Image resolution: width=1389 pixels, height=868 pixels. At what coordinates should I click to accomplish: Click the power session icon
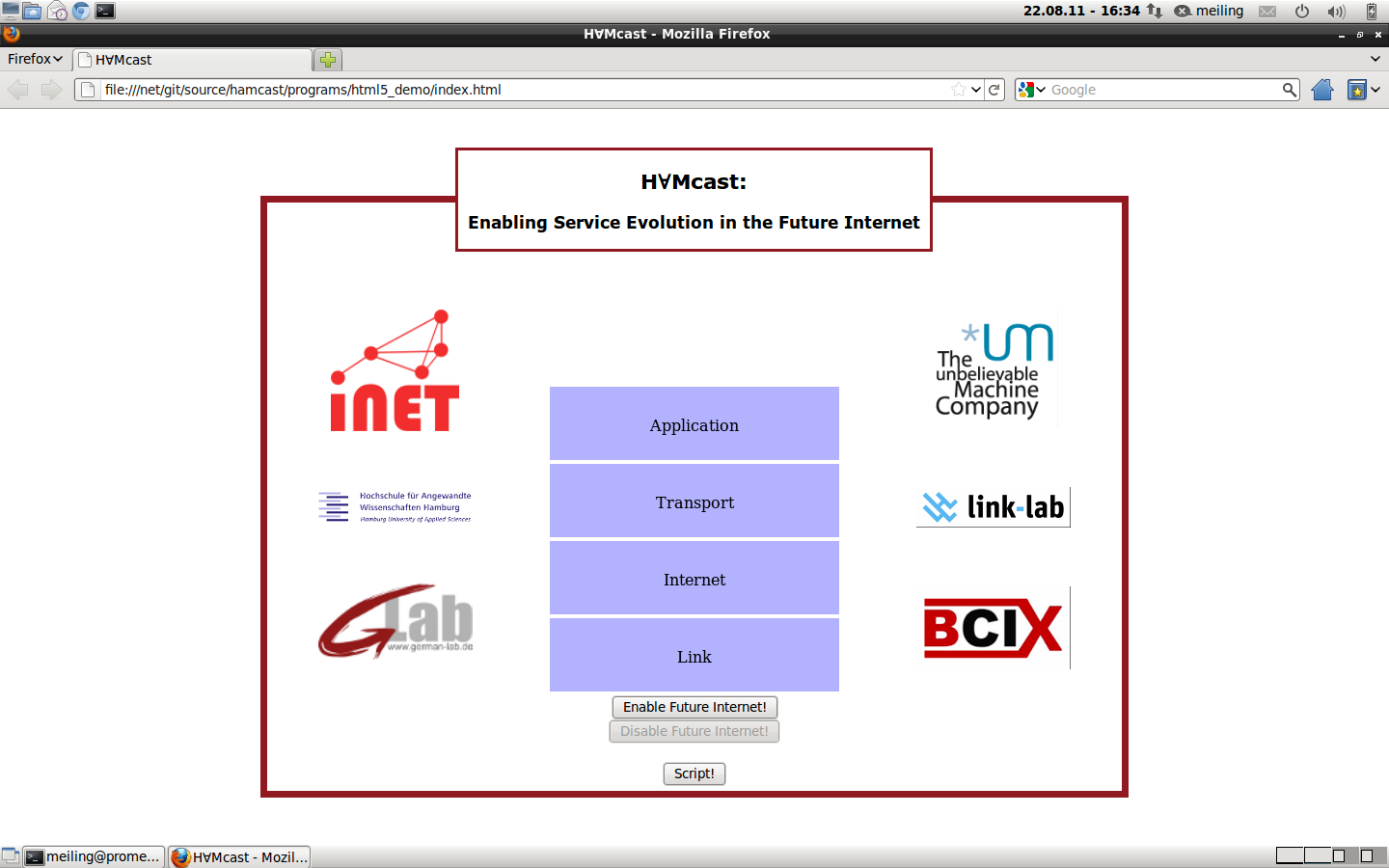[x=1302, y=12]
